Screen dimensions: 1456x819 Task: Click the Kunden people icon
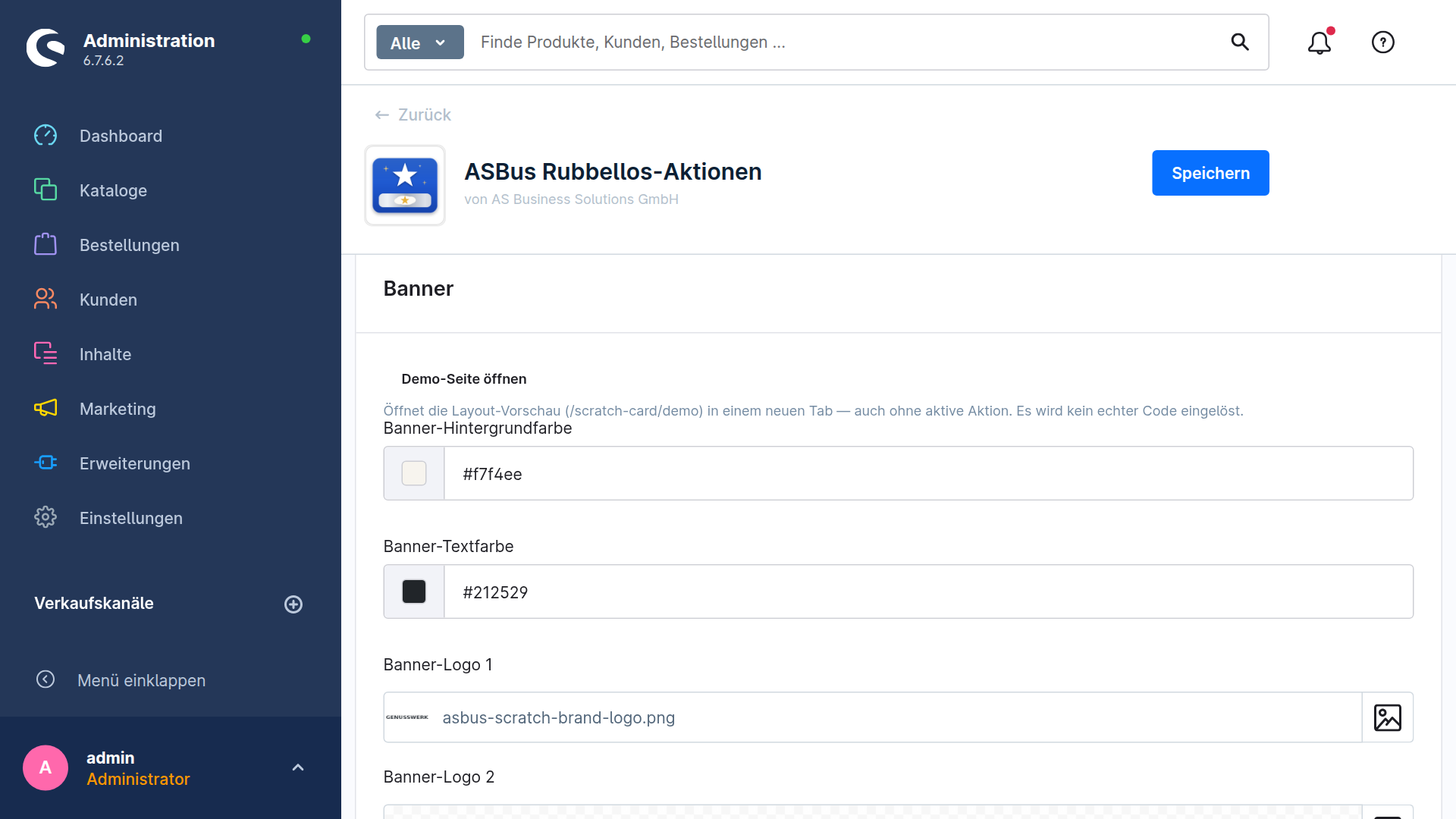pos(45,299)
